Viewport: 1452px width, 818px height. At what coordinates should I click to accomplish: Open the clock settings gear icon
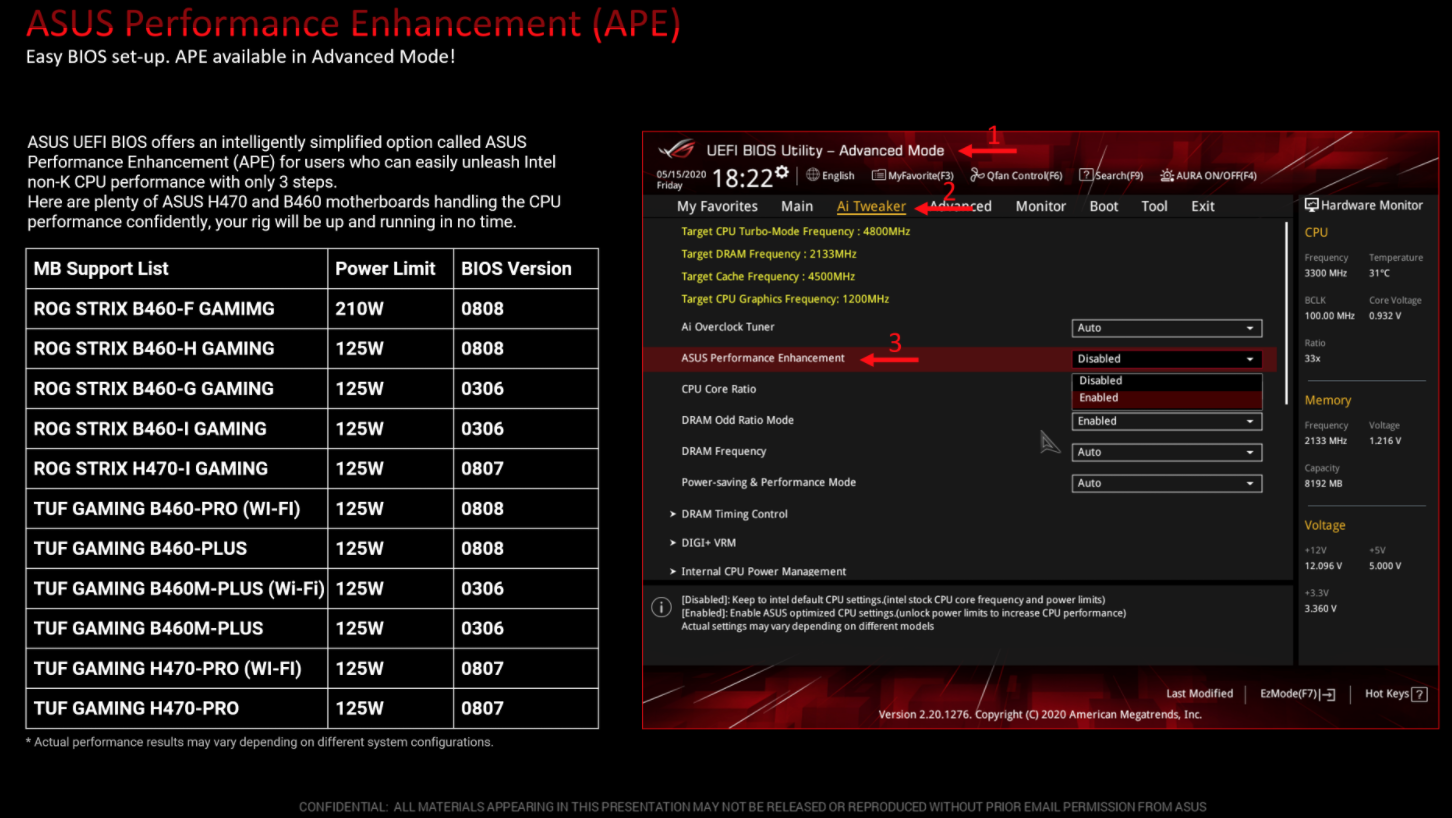(x=782, y=172)
